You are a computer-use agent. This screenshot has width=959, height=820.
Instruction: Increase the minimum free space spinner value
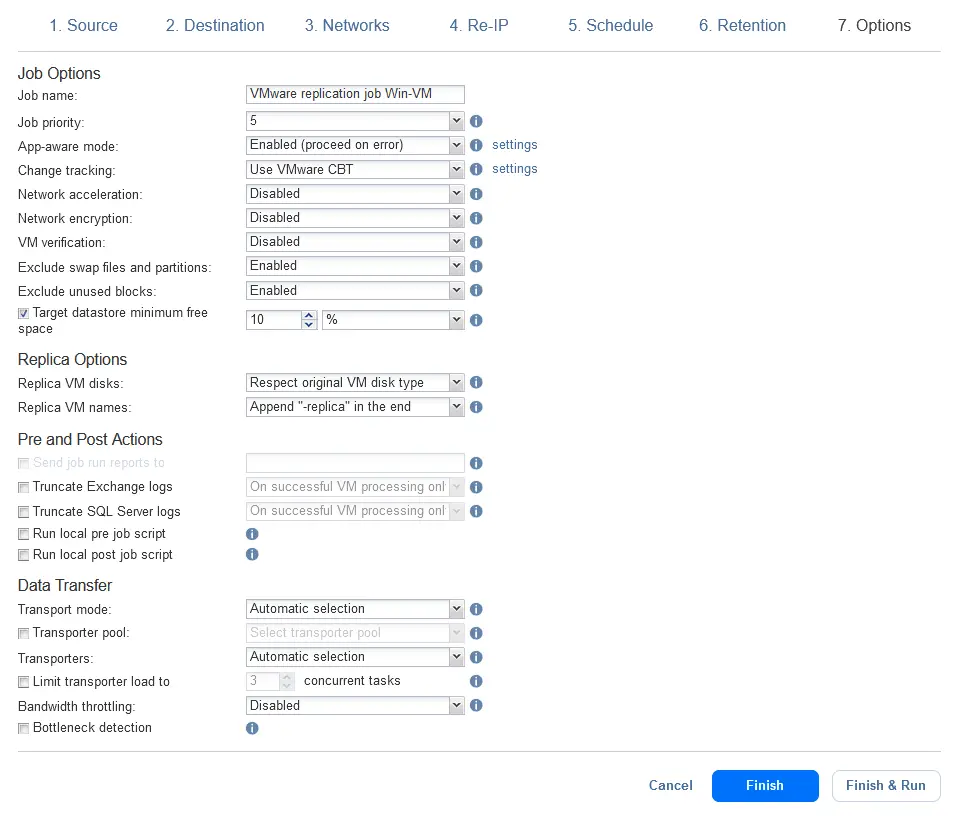(x=309, y=316)
